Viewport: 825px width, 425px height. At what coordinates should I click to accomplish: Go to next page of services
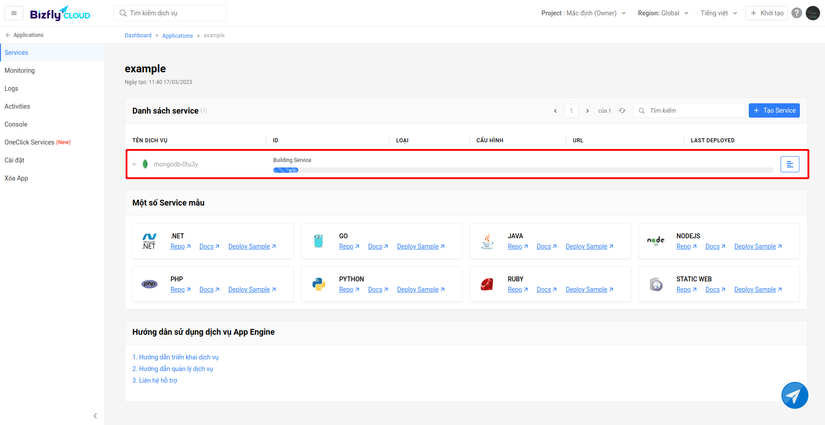pos(588,111)
